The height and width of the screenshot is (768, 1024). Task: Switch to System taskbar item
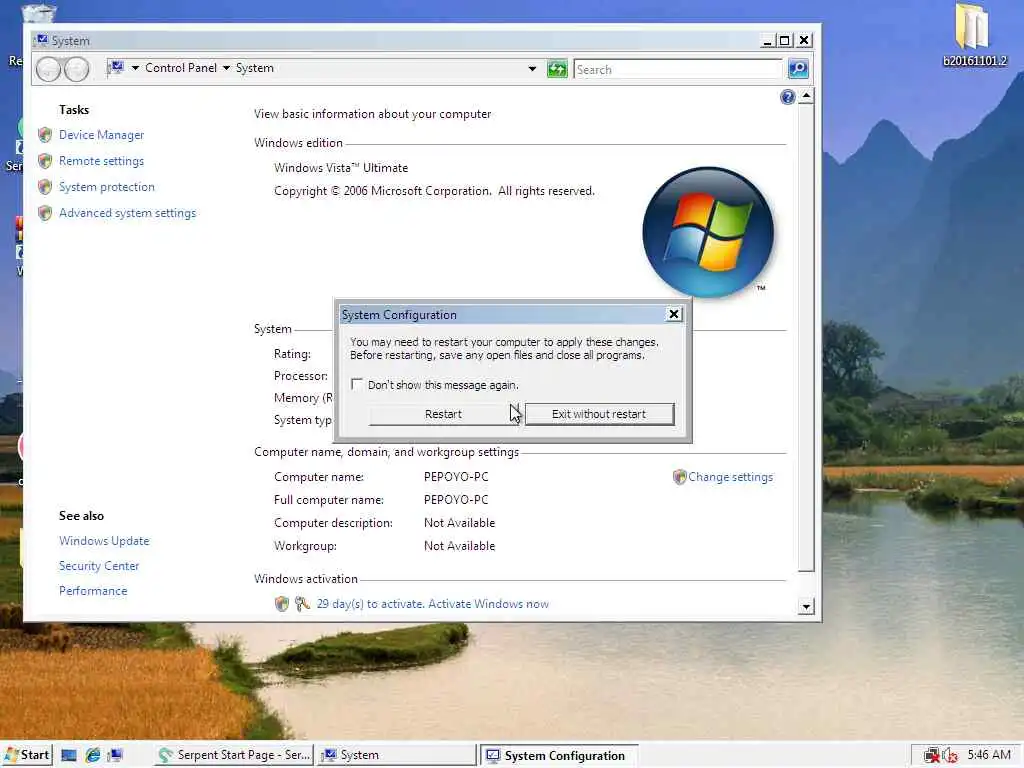coord(397,755)
